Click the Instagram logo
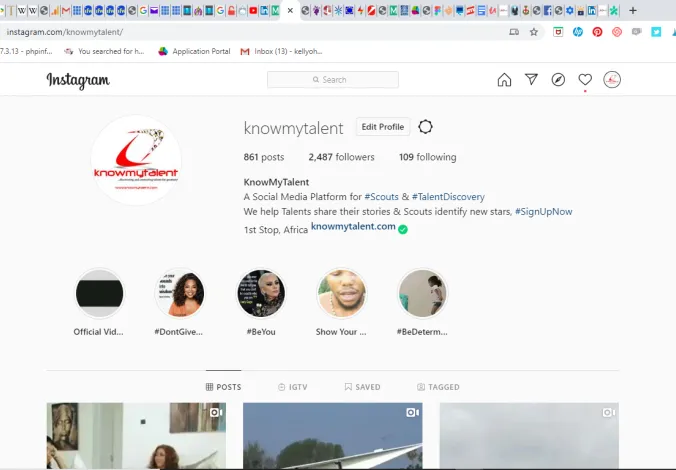 click(x=78, y=80)
